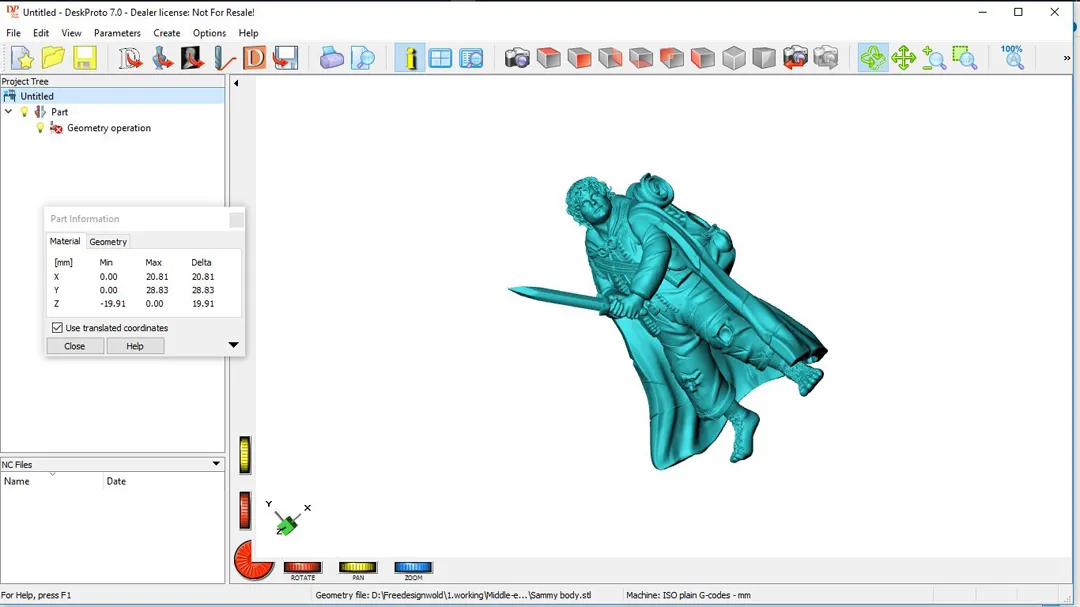Open Print Preview with the magnifier page icon

(362, 58)
